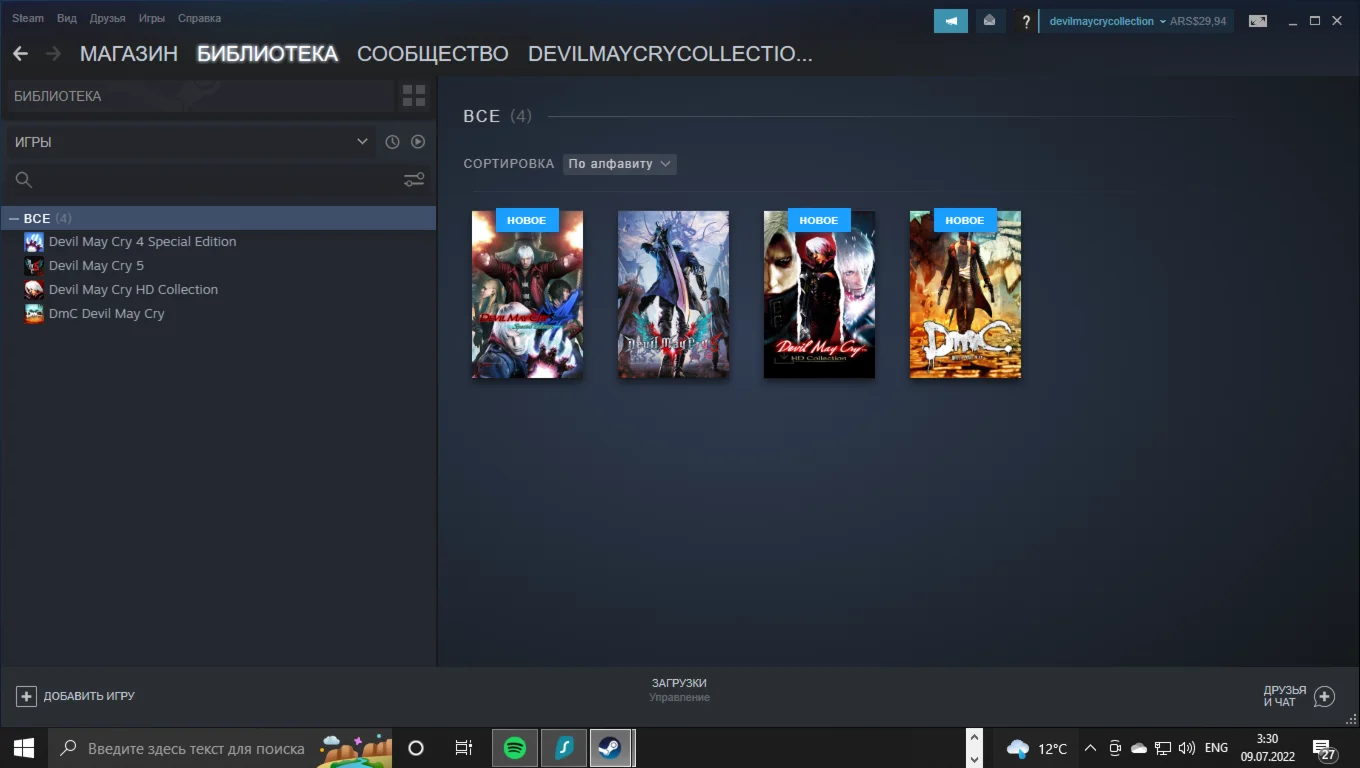Open the inbox envelope icon
Viewport: 1360px width, 768px height.
click(x=990, y=21)
